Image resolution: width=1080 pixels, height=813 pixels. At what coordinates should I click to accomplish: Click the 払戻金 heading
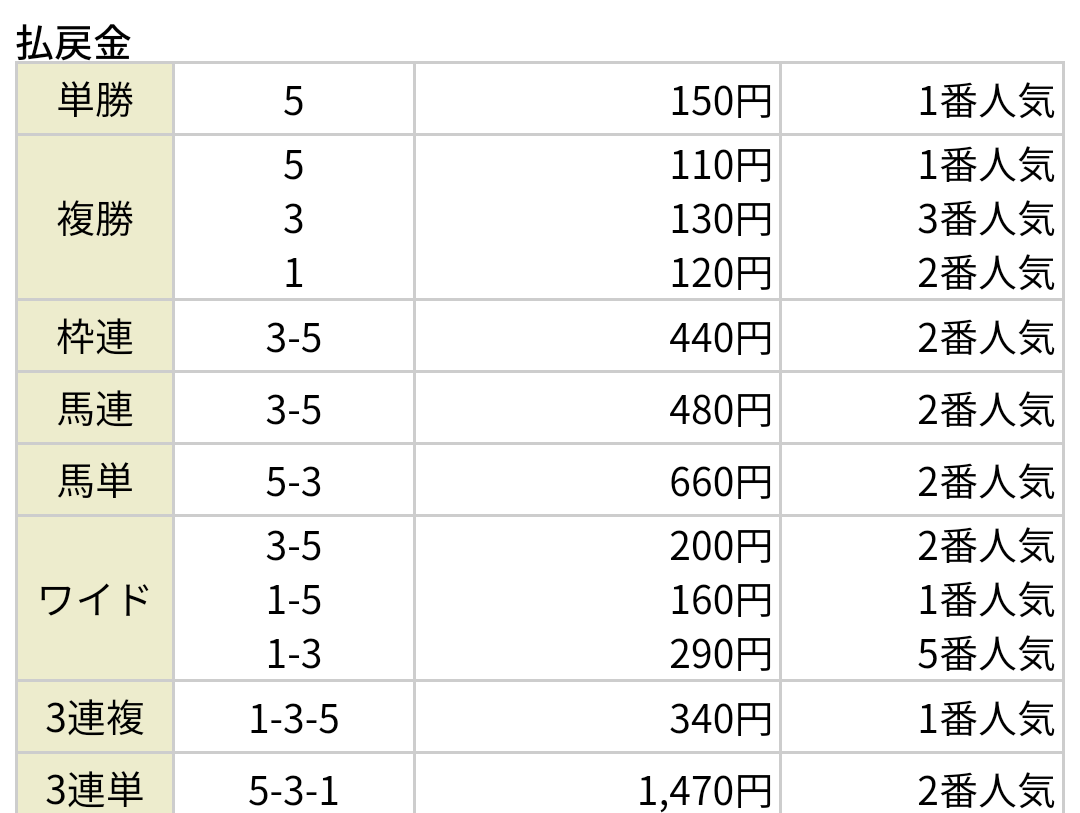pos(73,43)
